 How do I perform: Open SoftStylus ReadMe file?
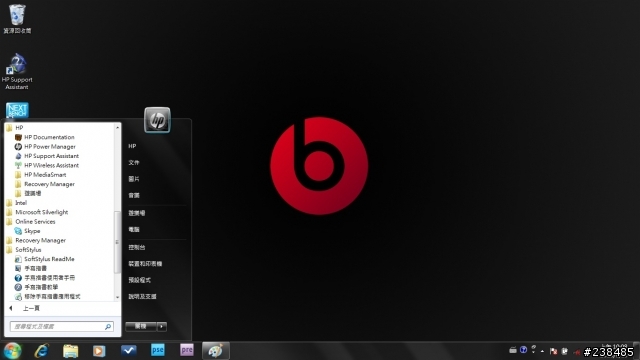pyautogui.click(x=44, y=259)
